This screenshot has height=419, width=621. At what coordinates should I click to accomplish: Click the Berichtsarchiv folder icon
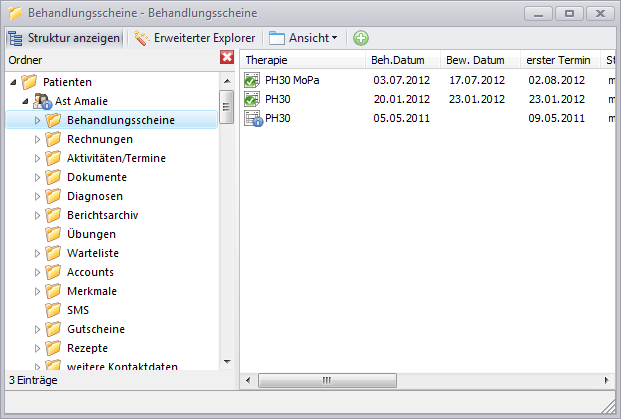click(53, 215)
